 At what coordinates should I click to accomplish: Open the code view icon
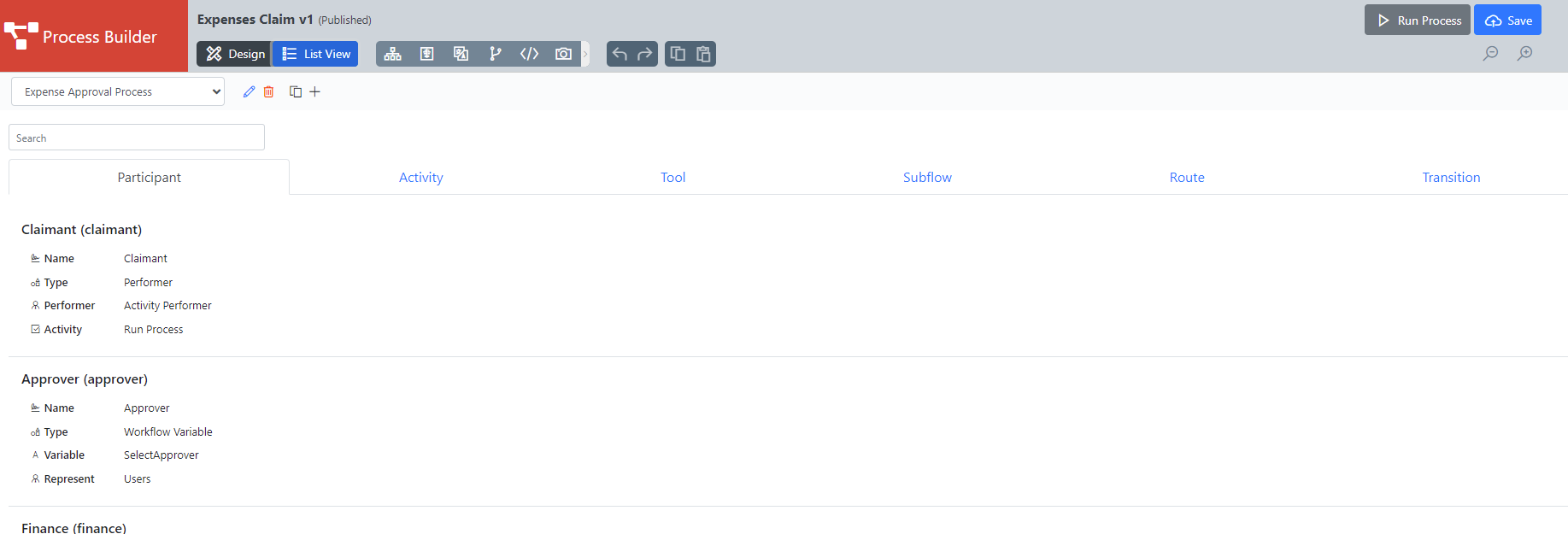click(530, 54)
